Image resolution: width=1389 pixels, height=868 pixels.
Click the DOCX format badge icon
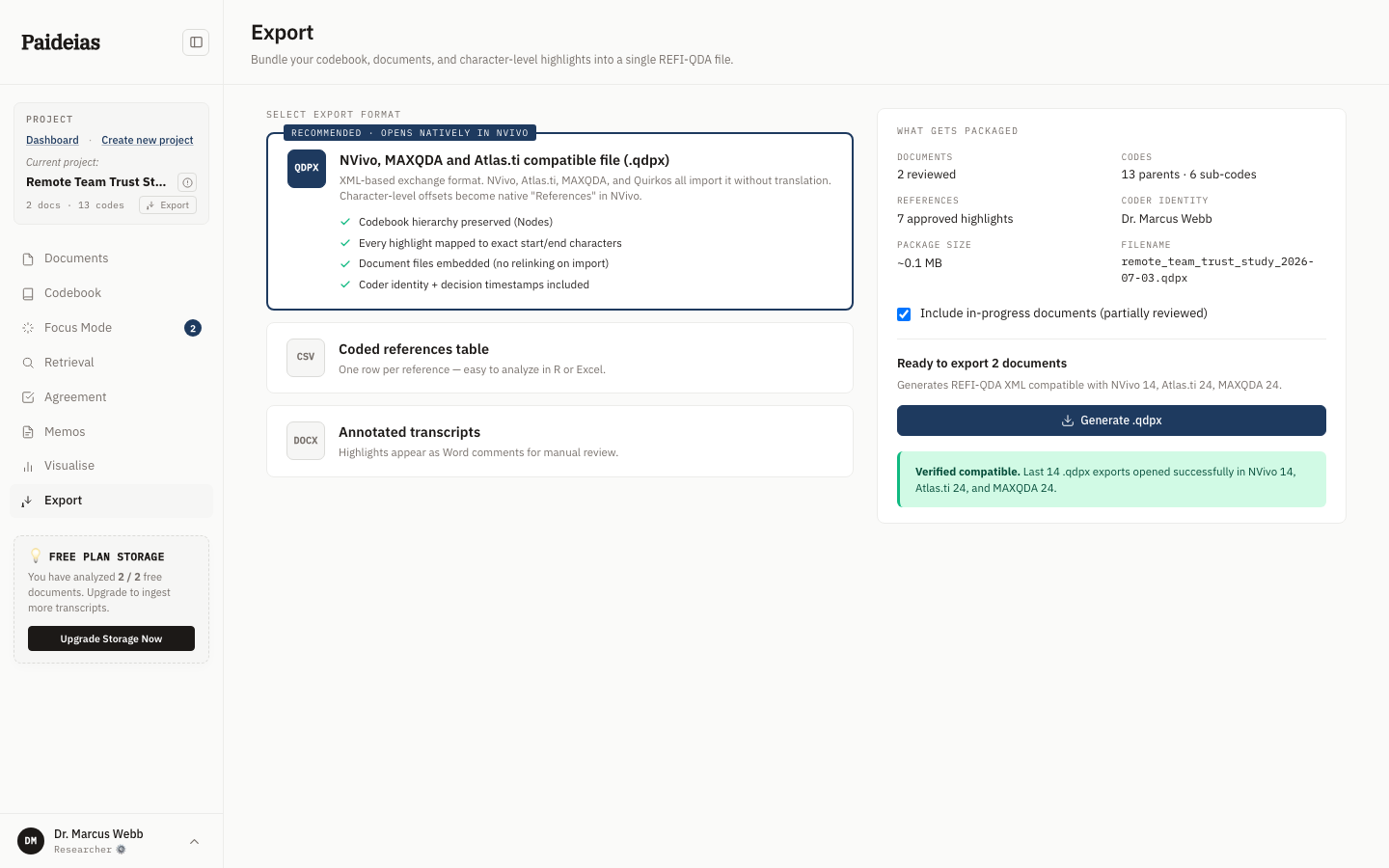[306, 441]
